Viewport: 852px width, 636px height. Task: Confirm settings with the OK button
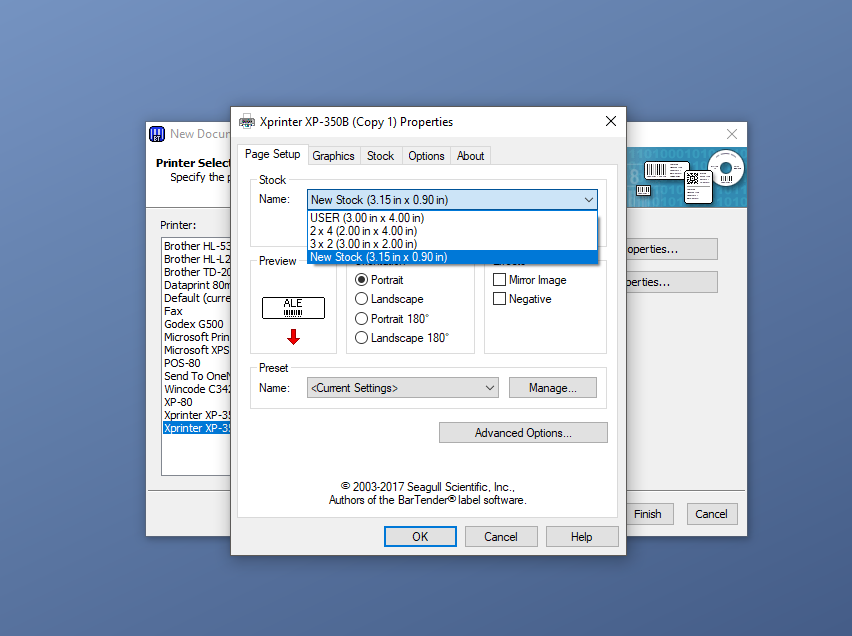(x=420, y=537)
